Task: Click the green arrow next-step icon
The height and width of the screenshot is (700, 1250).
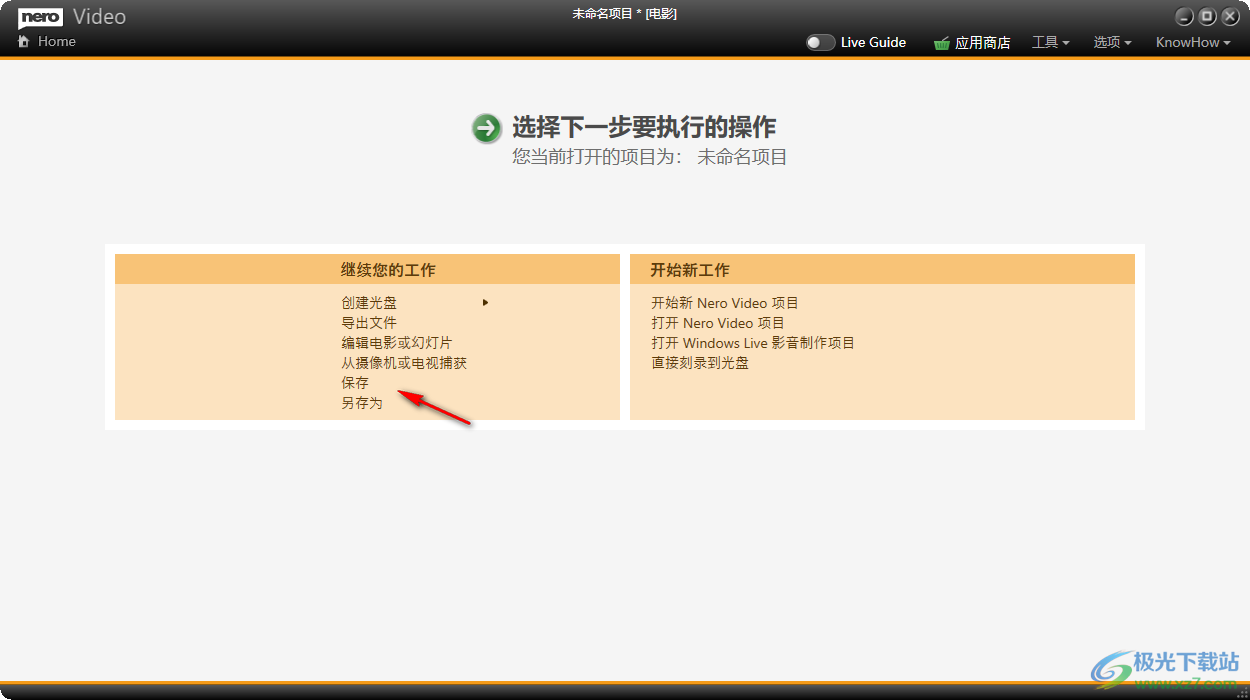Action: [x=487, y=128]
